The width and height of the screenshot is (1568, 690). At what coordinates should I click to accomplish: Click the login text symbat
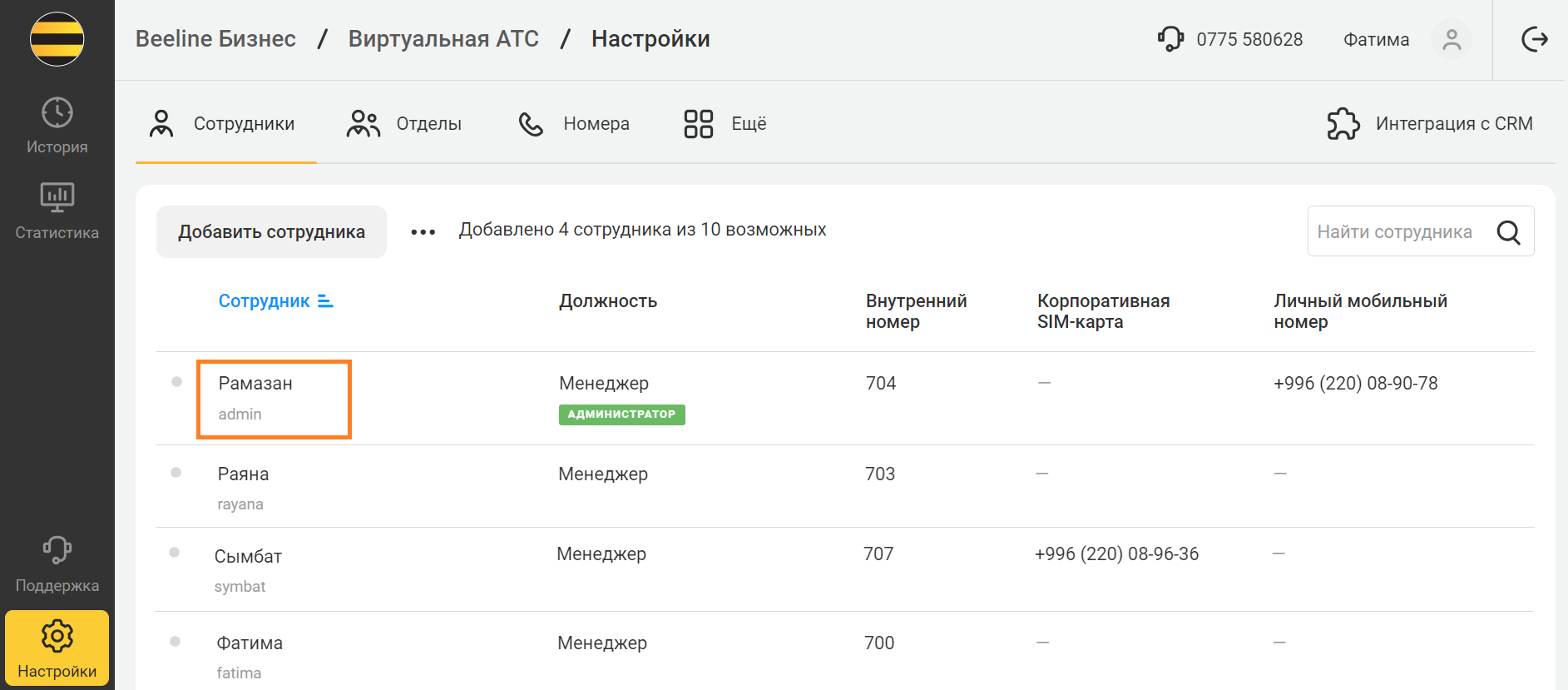pos(240,587)
